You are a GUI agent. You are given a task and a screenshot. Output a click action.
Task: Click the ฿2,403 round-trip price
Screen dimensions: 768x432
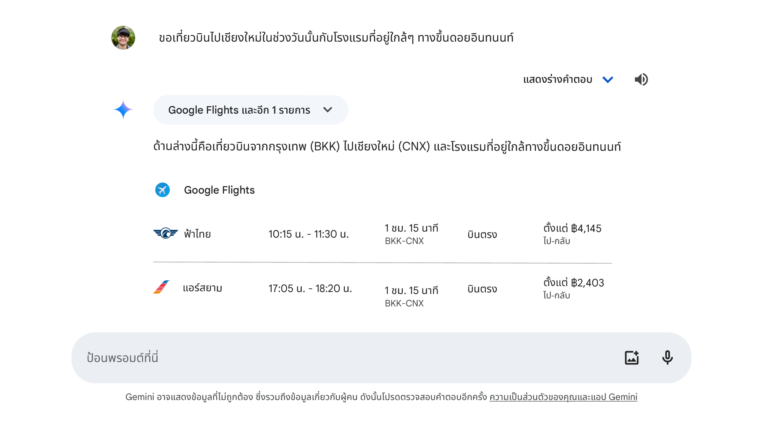click(574, 283)
